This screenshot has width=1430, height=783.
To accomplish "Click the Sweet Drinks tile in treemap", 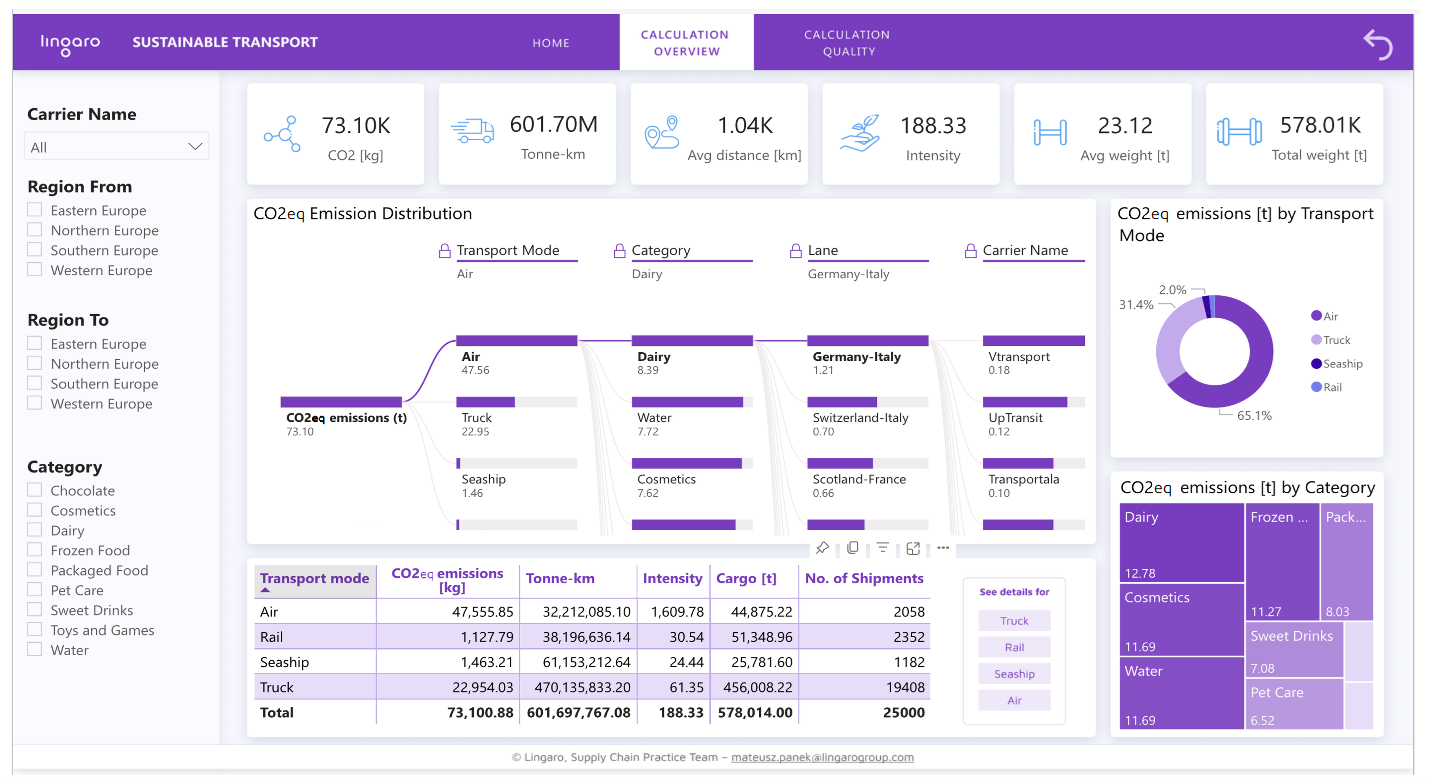I will (x=1295, y=649).
